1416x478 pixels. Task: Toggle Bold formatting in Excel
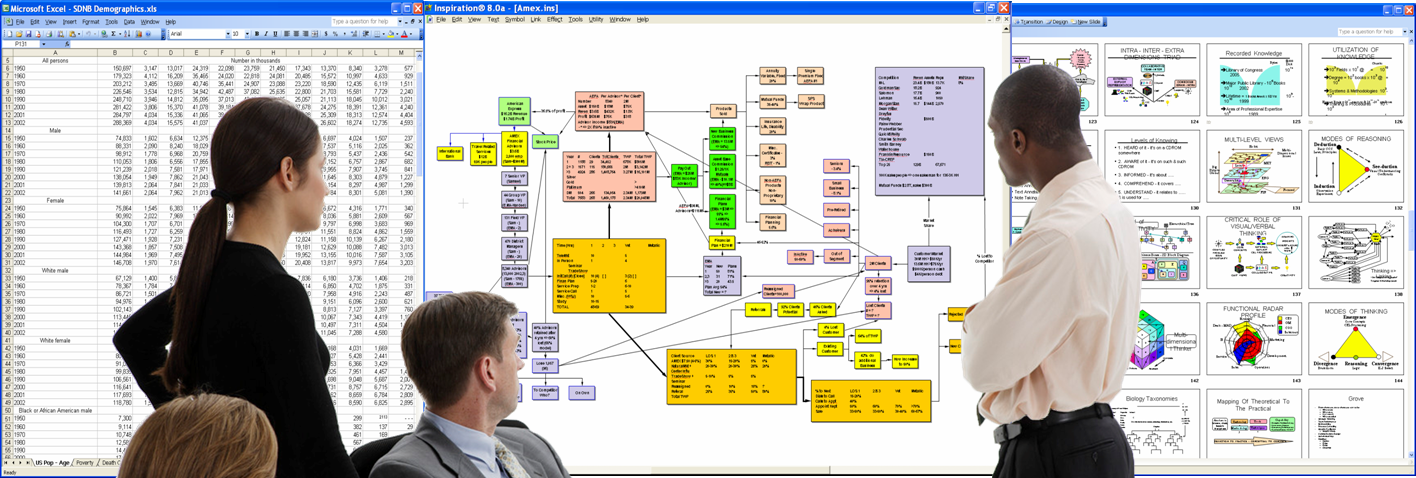[257, 33]
